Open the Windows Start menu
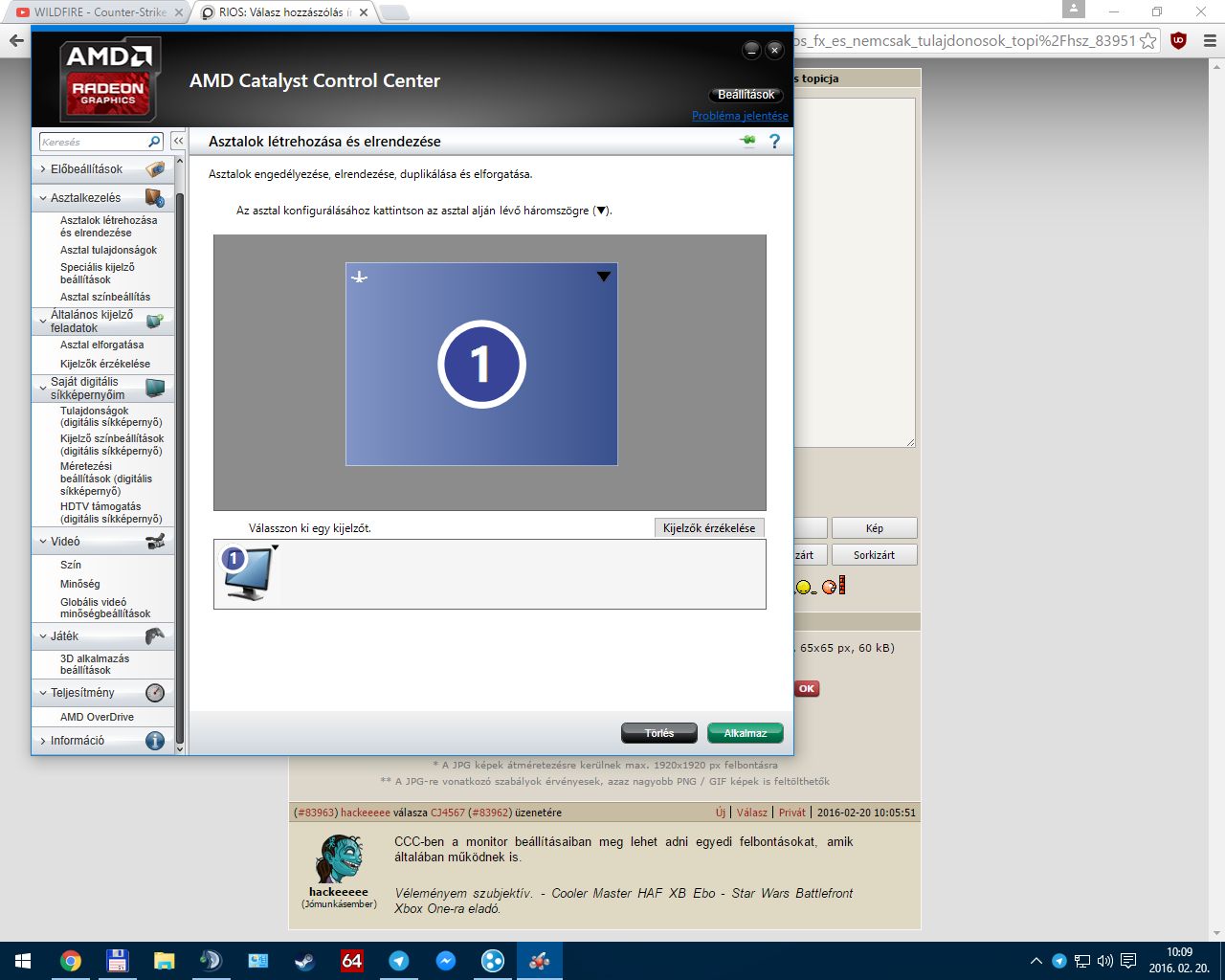 coord(23,961)
